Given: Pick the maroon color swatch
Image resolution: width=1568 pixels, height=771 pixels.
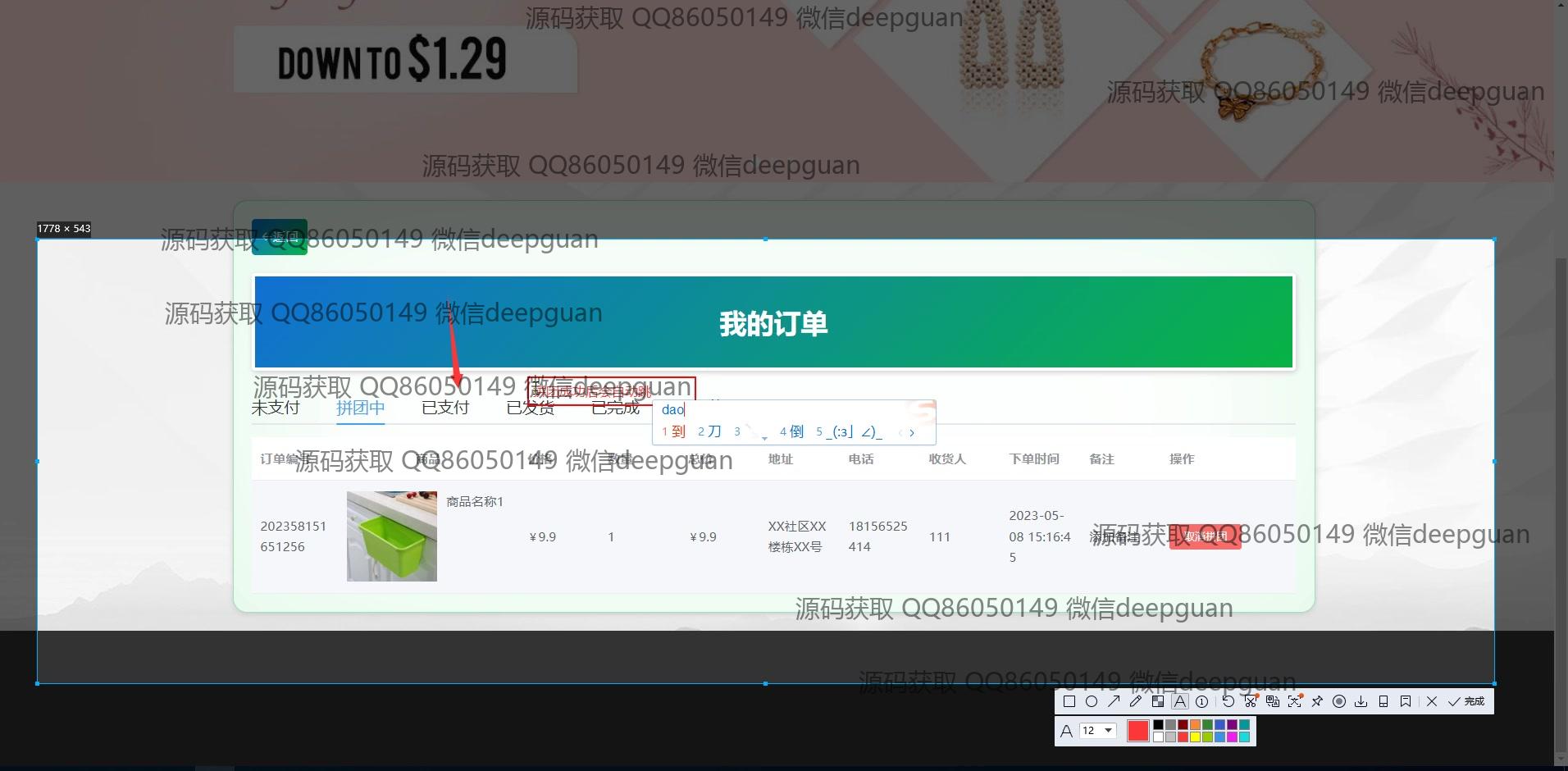Looking at the screenshot, I should [x=1183, y=725].
